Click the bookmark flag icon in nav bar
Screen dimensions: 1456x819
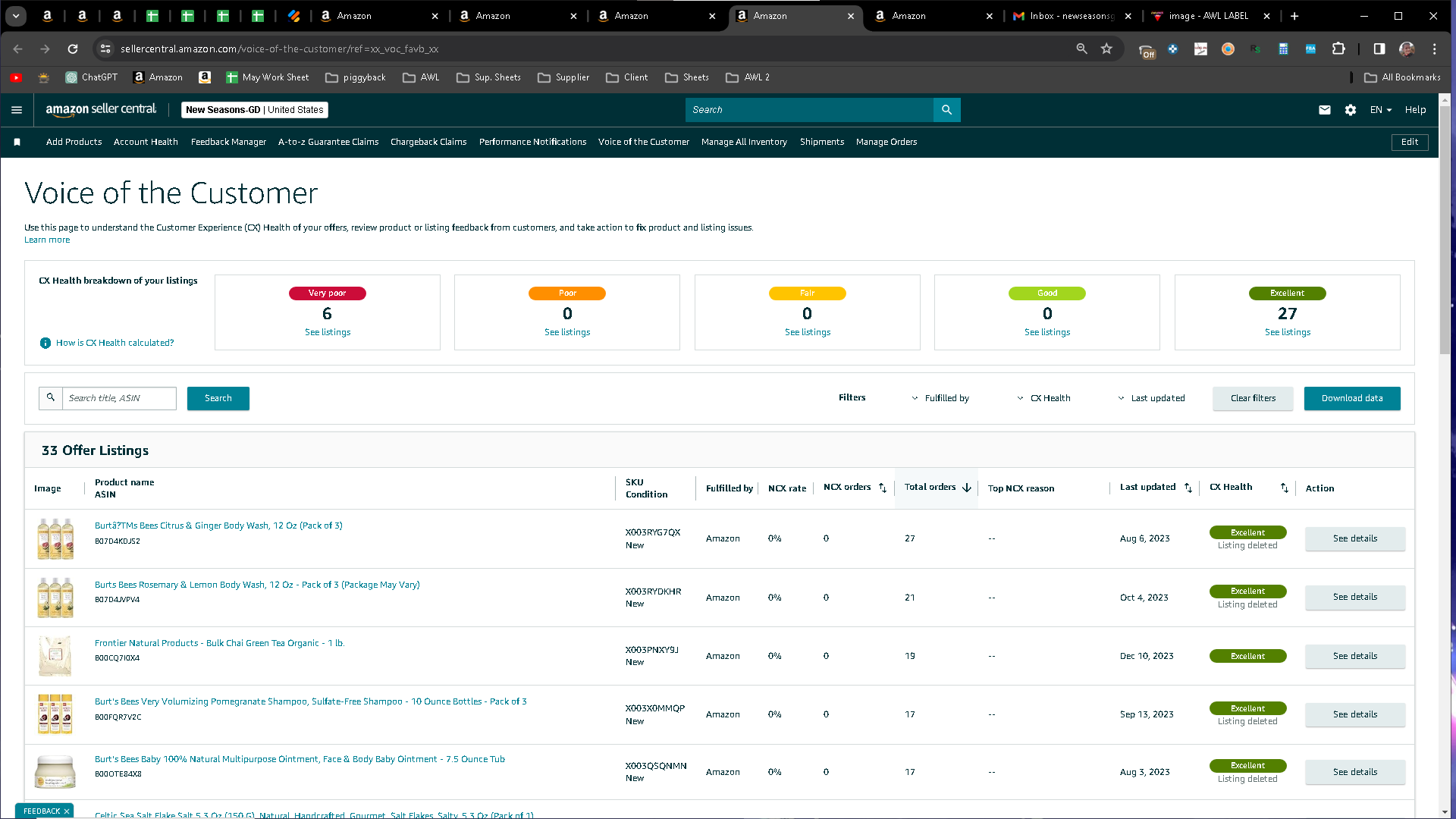tap(17, 142)
